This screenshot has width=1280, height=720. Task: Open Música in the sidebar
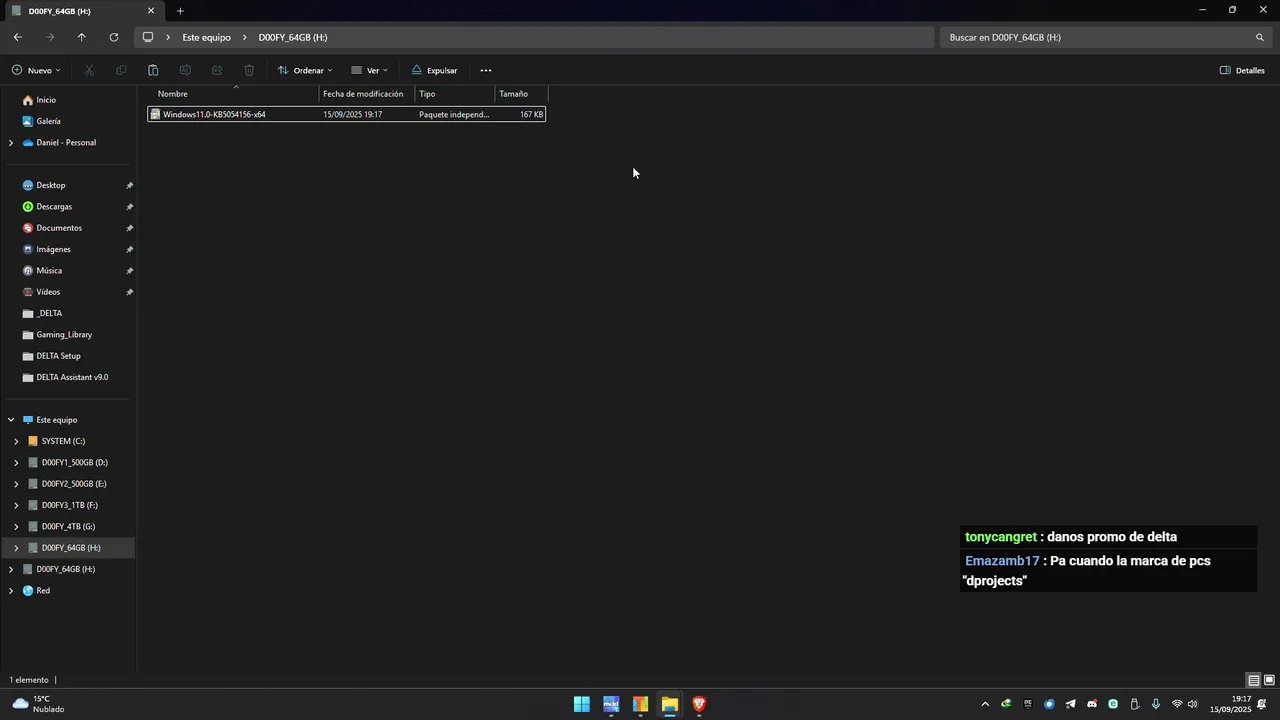pyautogui.click(x=49, y=271)
